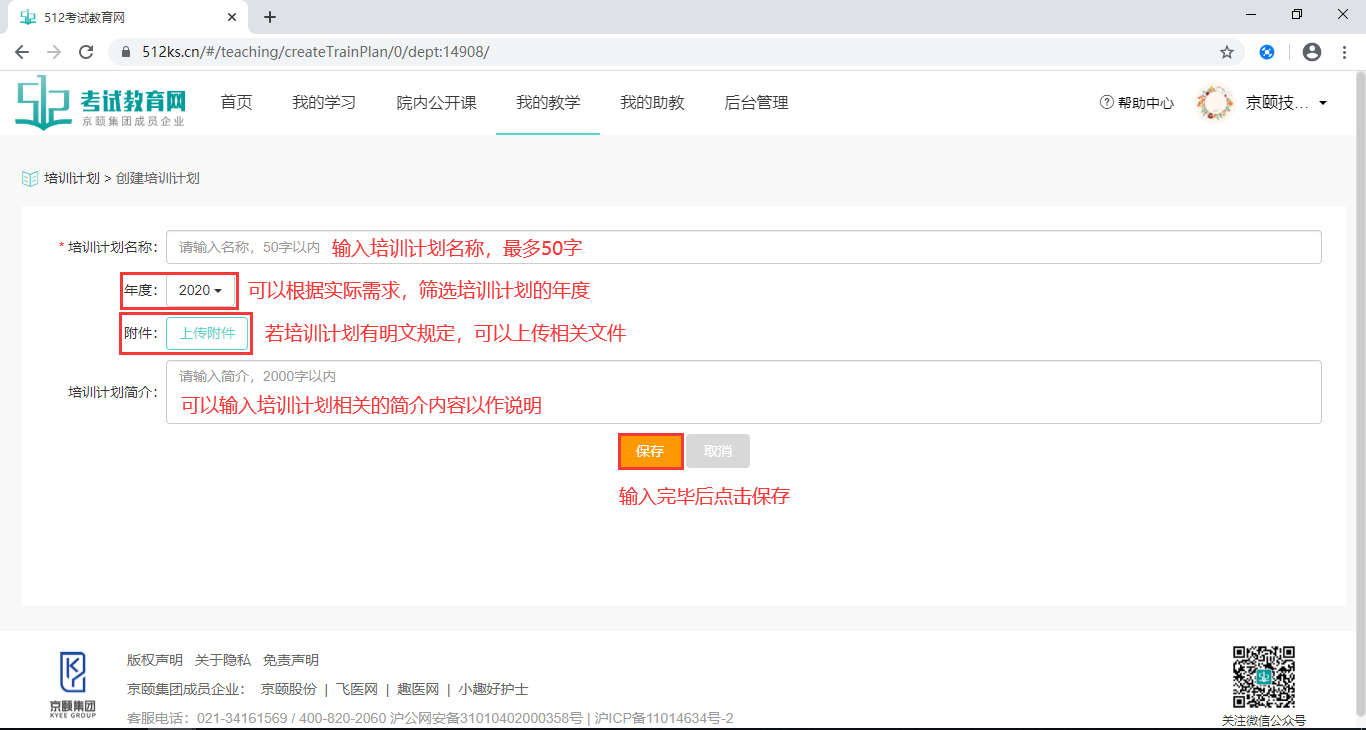Click the 沪ICP备11014634号-2 text
Screen dimensions: 1366x730
point(664,718)
